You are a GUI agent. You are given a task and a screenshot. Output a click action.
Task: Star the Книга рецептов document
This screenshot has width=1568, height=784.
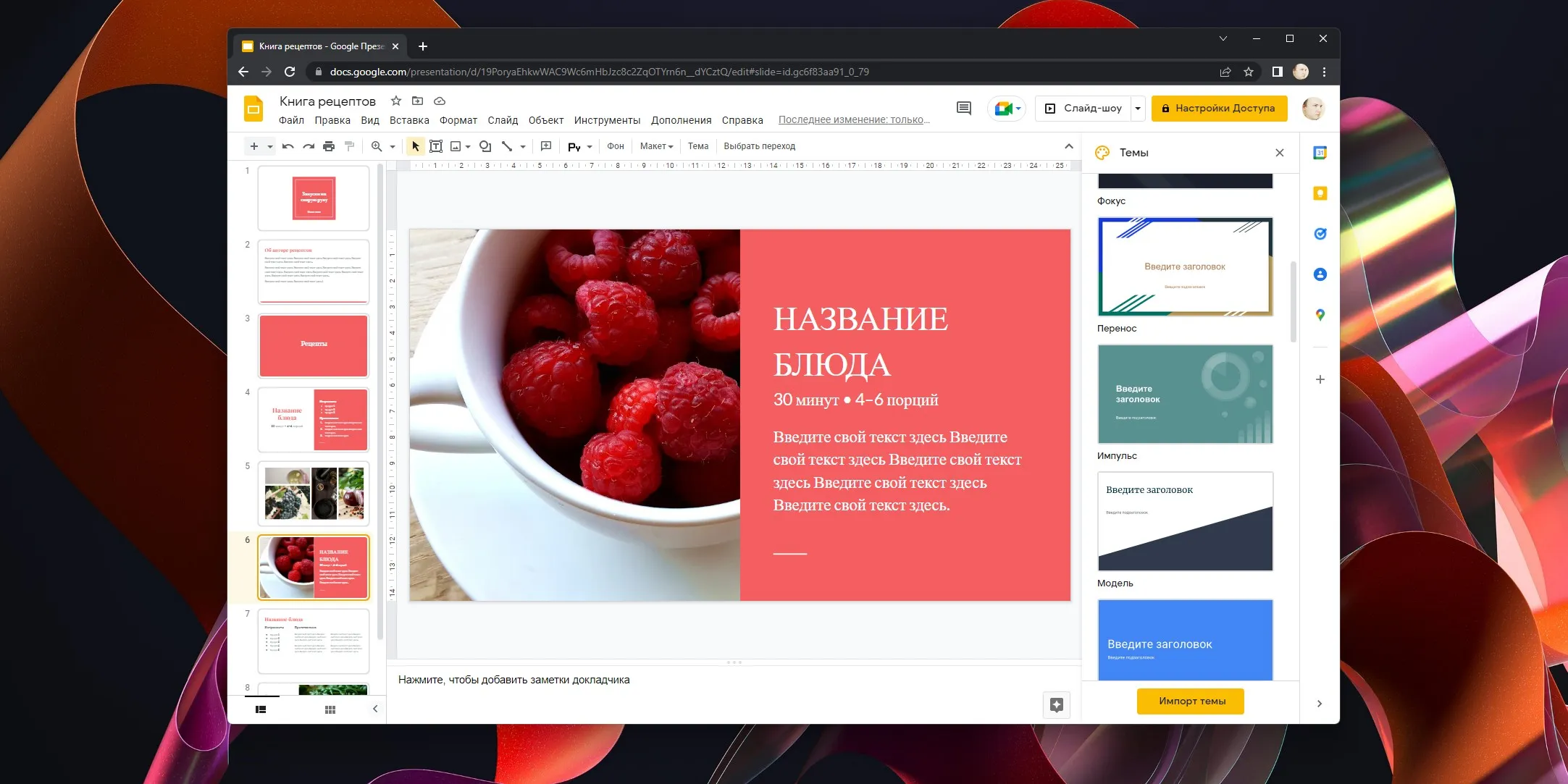coord(395,101)
